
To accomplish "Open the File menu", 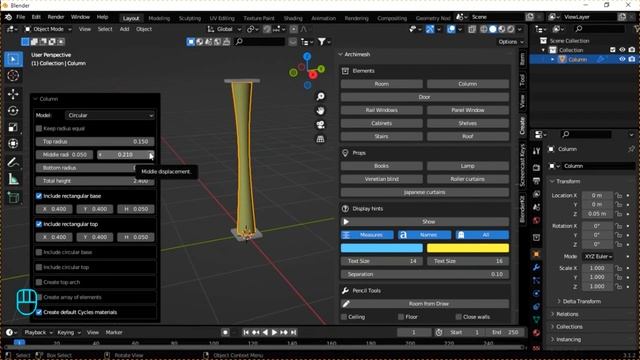I will tap(20, 17).
